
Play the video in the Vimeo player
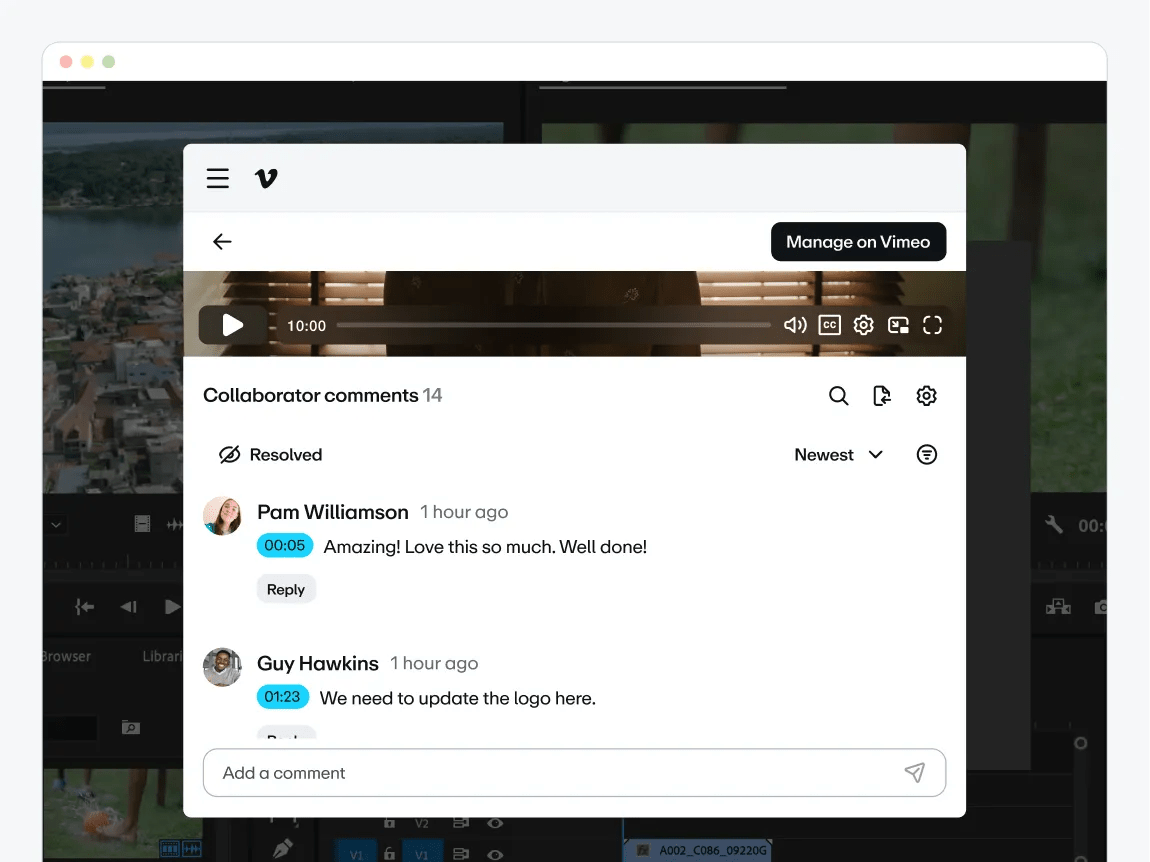232,325
